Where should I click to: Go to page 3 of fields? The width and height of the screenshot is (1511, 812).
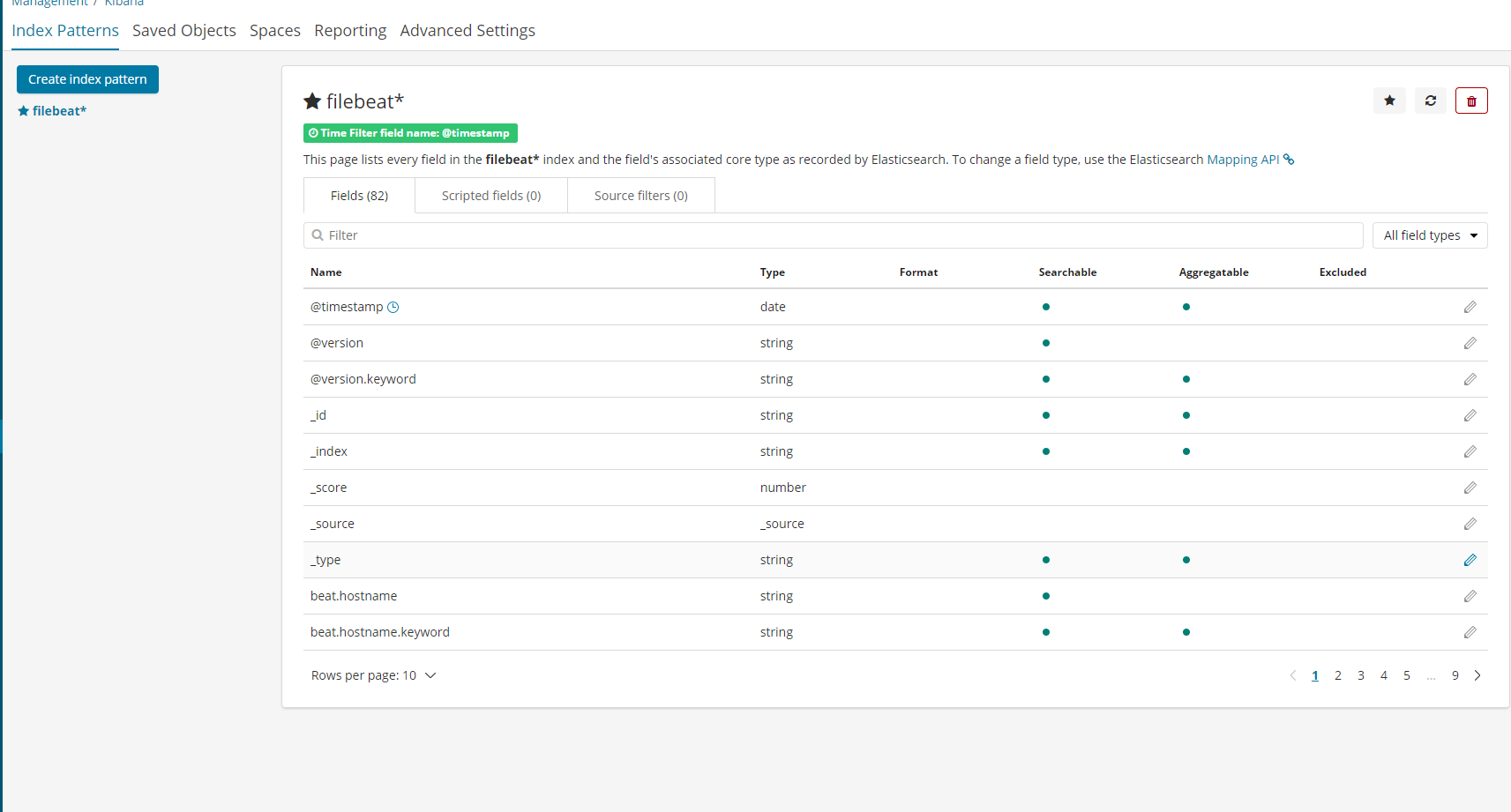click(x=1361, y=675)
